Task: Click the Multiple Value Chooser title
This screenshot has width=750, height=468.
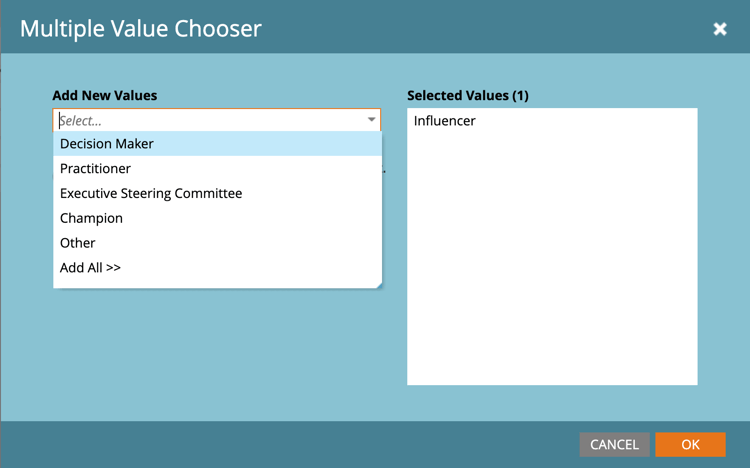Action: (141, 28)
